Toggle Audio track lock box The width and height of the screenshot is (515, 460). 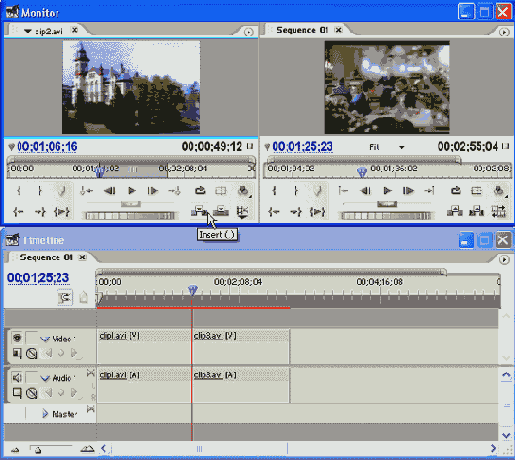click(x=32, y=377)
